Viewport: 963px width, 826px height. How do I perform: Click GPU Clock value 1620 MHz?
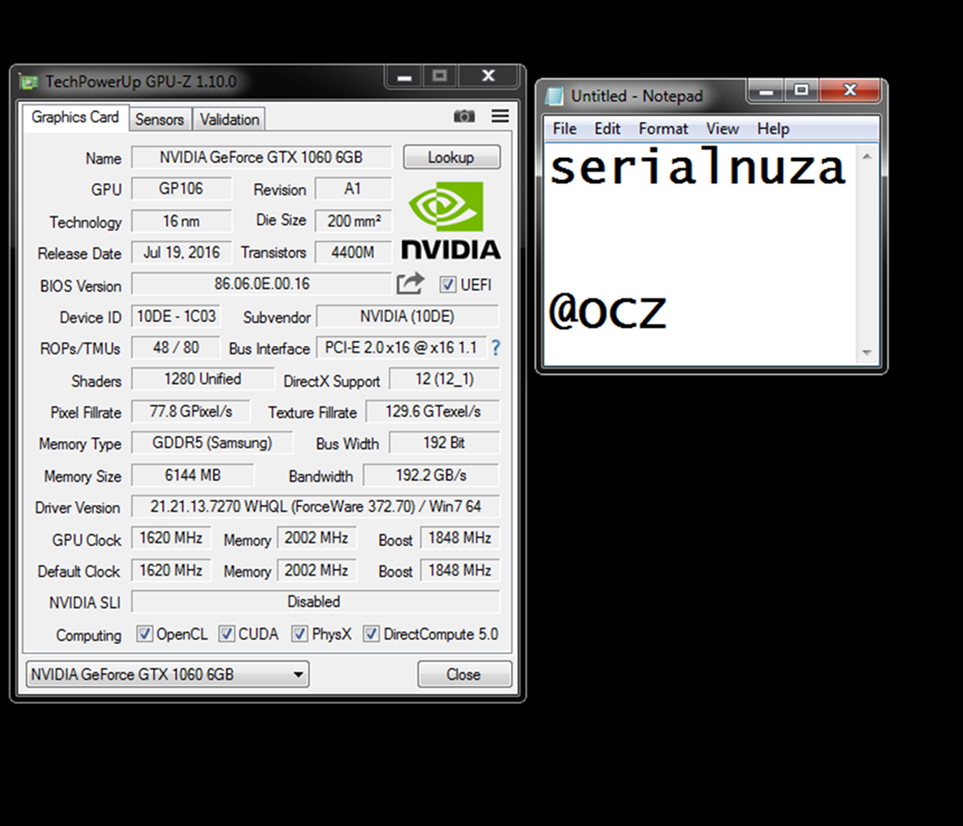click(171, 538)
